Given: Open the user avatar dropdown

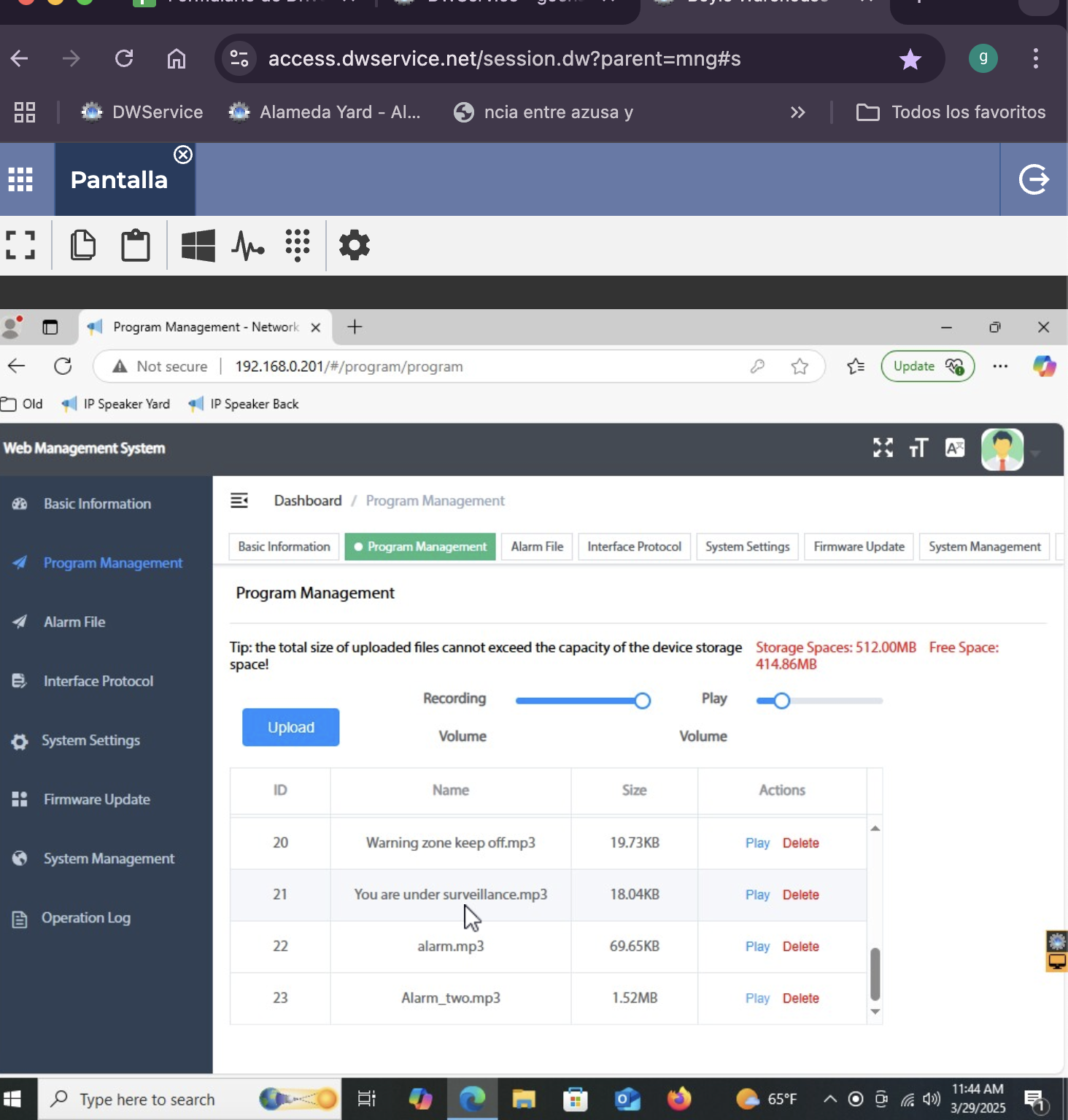Looking at the screenshot, I should (1010, 450).
